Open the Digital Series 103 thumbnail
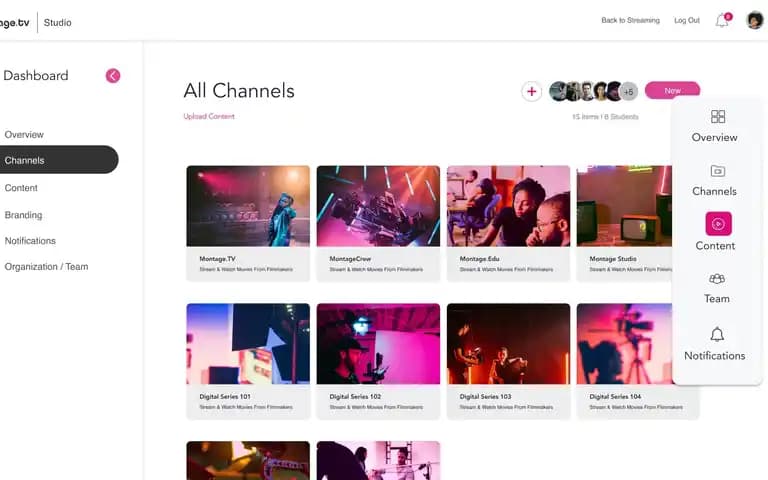The image size is (768, 480). [x=508, y=344]
